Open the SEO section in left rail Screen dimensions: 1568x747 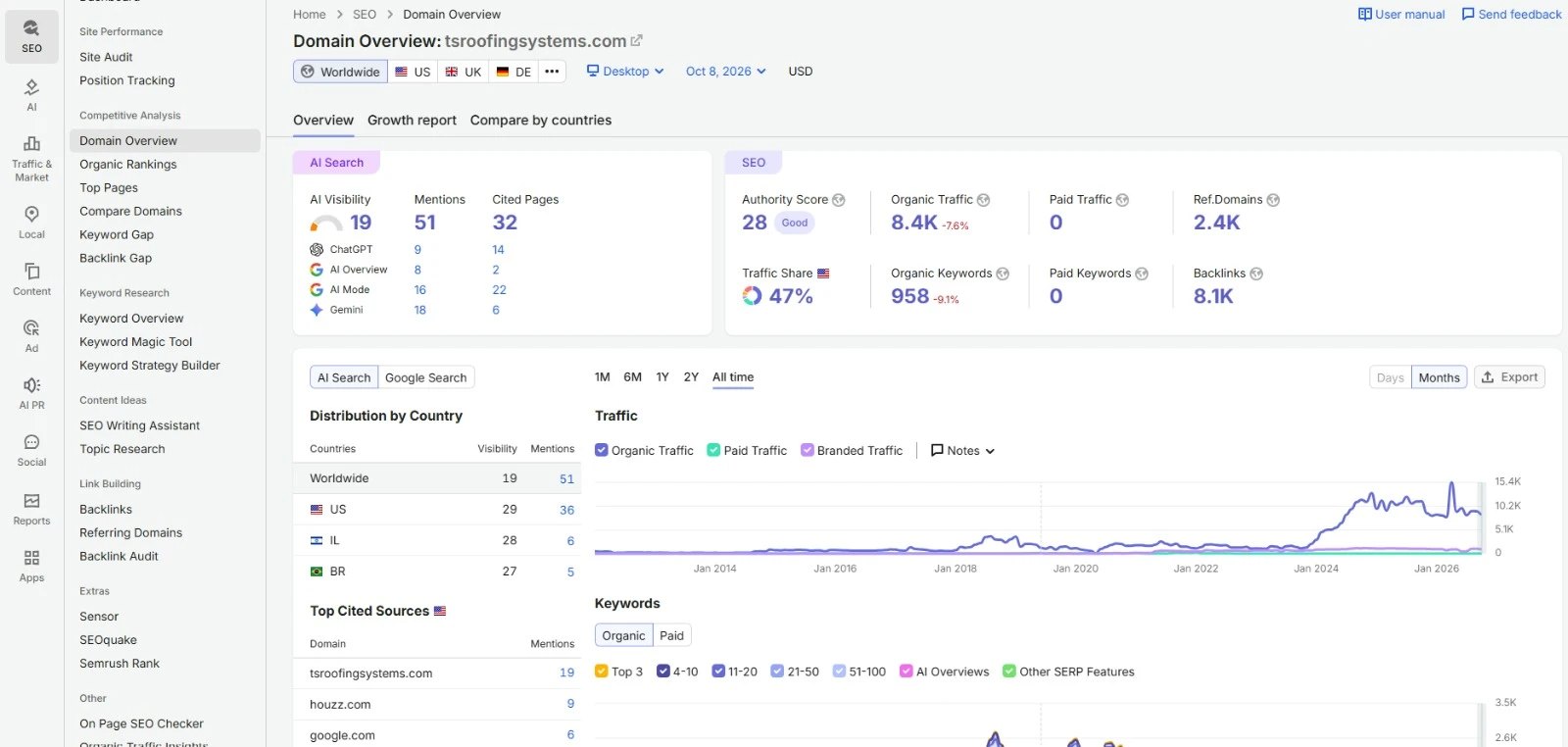click(x=31, y=36)
